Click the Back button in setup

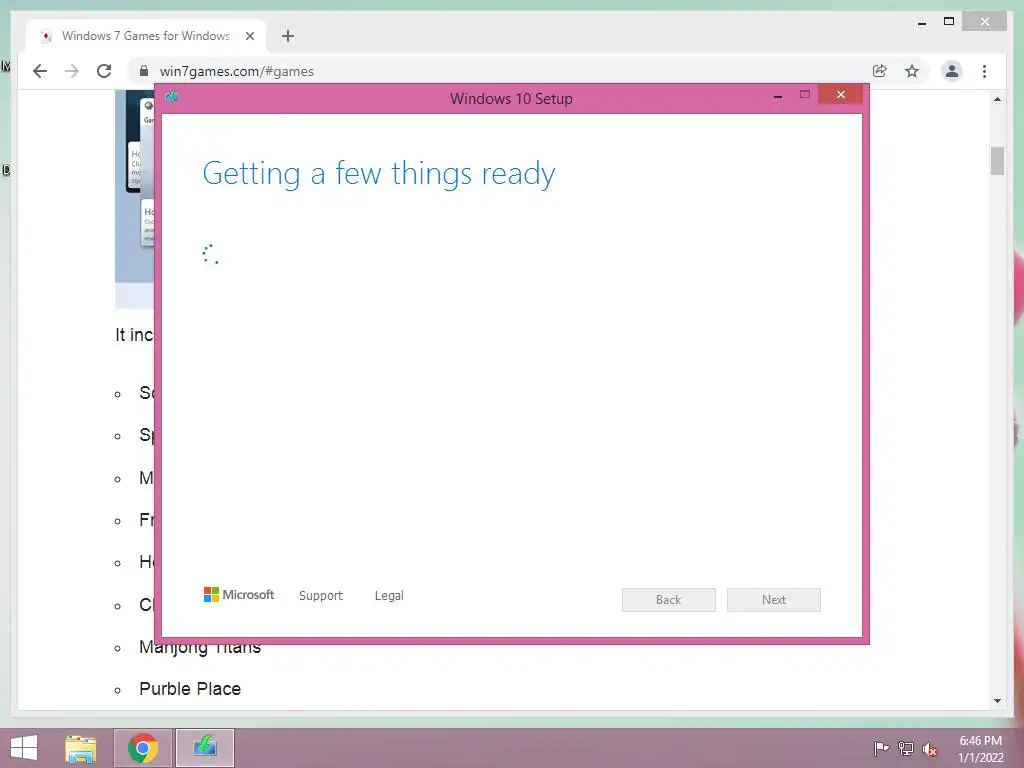coord(669,600)
